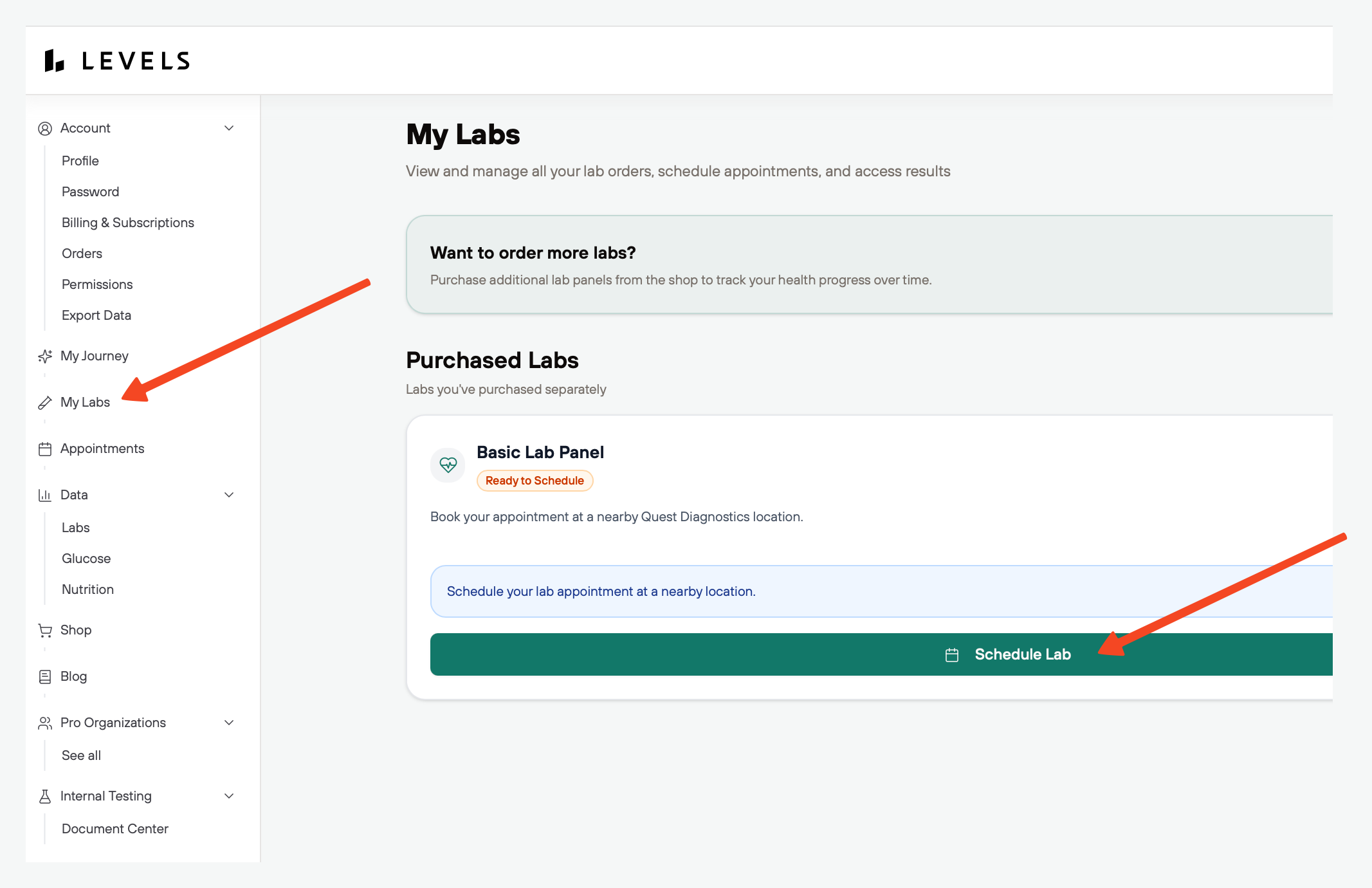
Task: Click the Blog document icon
Action: pos(45,677)
